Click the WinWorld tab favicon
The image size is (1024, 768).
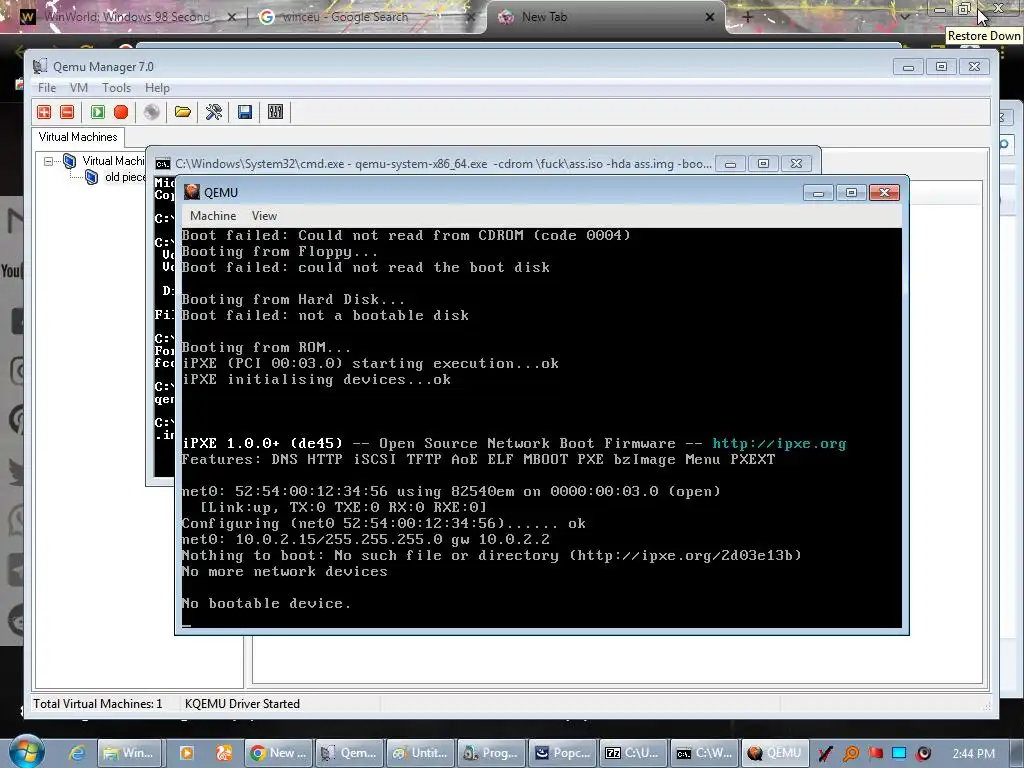(27, 17)
